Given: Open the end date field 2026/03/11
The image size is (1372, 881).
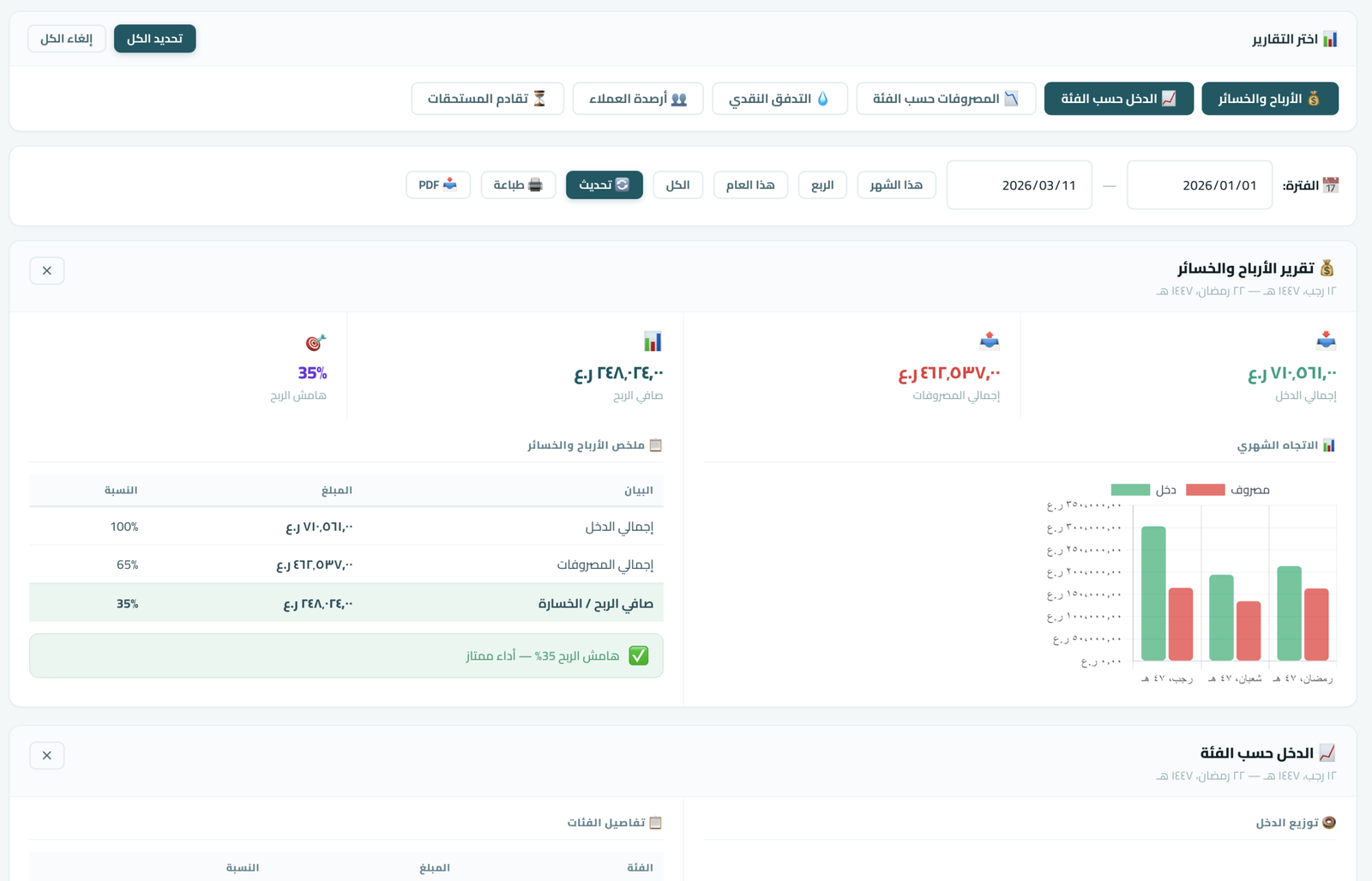Looking at the screenshot, I should [1019, 185].
